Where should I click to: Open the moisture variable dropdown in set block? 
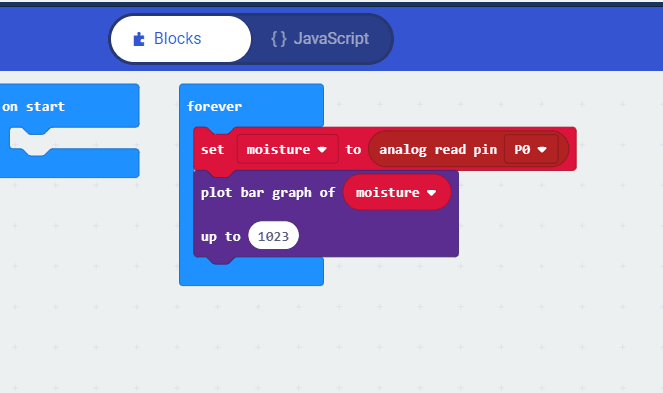288,149
